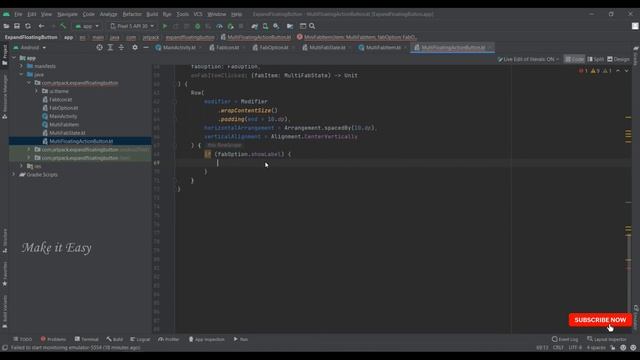Click the Make Project hammer icon
This screenshot has height=360, width=640.
pos(63,26)
